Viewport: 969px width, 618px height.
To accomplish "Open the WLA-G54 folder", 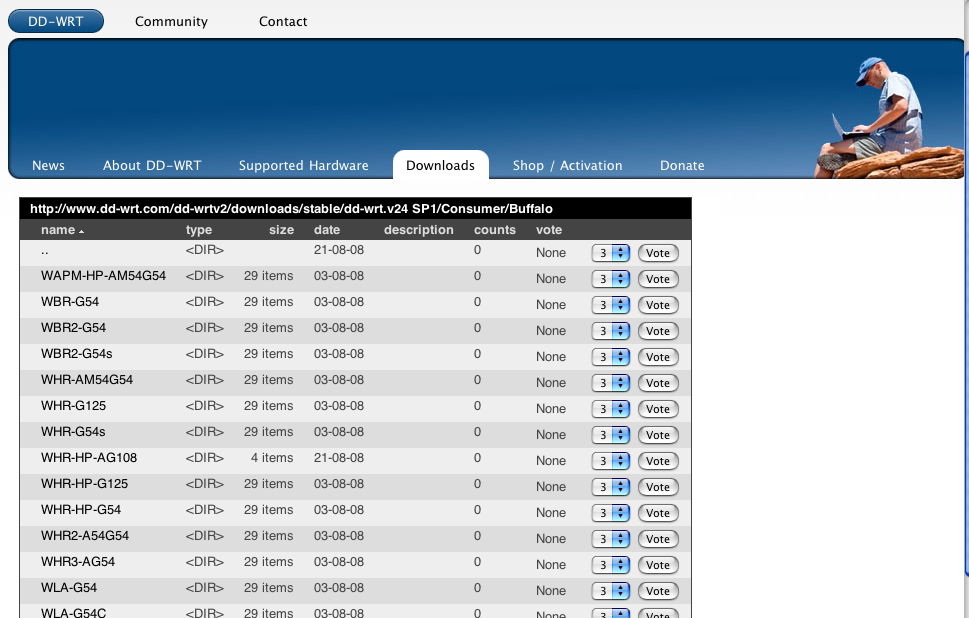I will pyautogui.click(x=69, y=588).
